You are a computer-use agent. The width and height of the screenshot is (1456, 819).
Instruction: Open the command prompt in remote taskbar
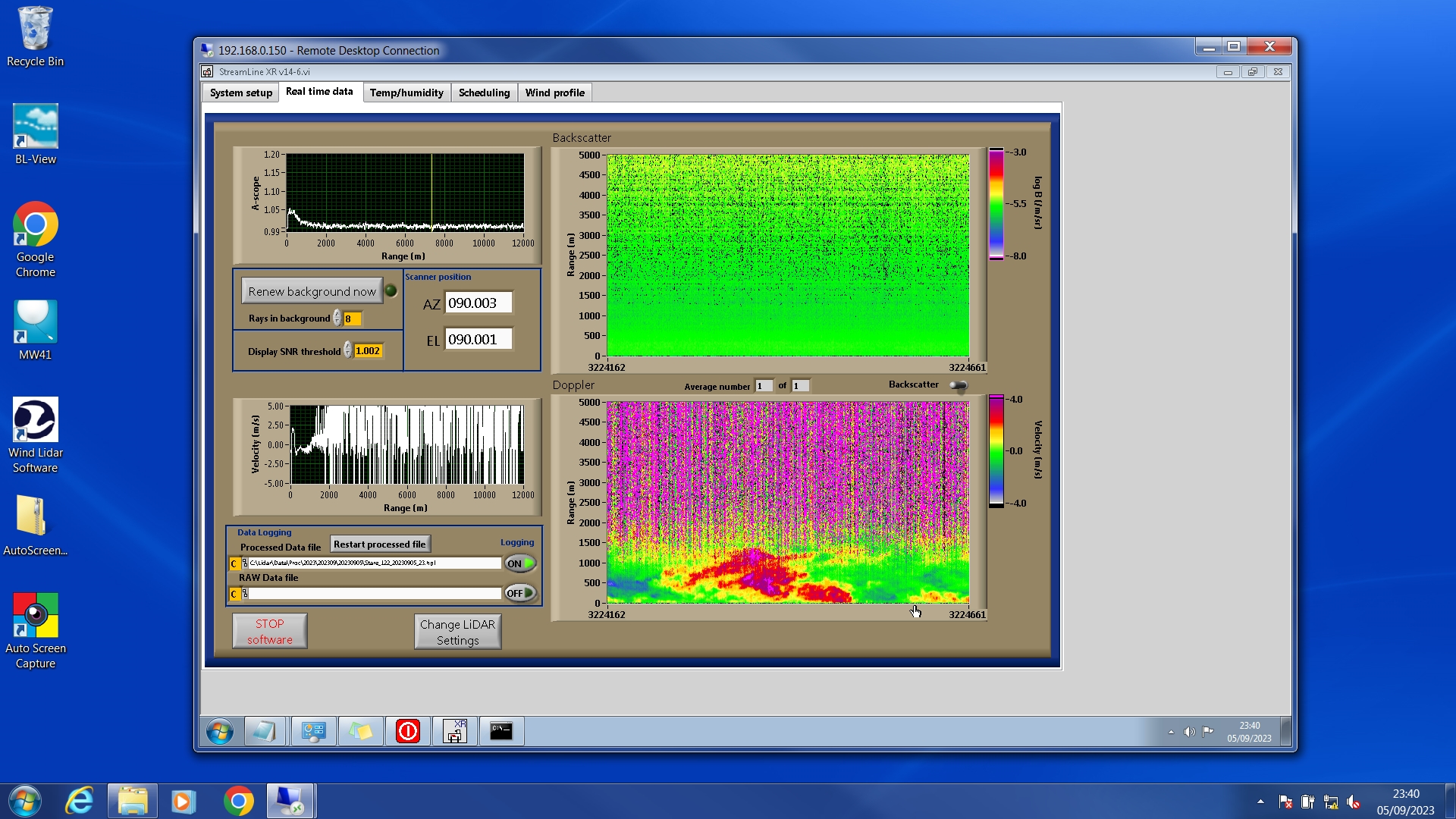(x=500, y=731)
